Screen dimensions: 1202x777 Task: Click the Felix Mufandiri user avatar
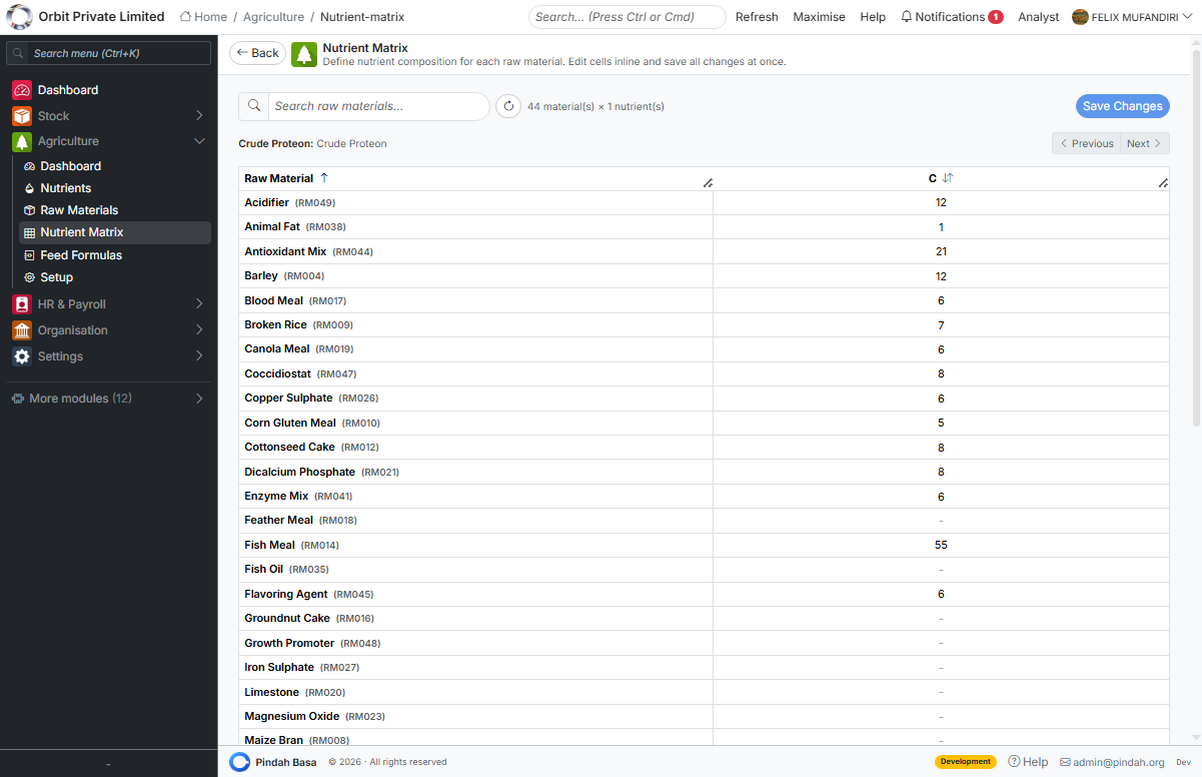pos(1080,17)
